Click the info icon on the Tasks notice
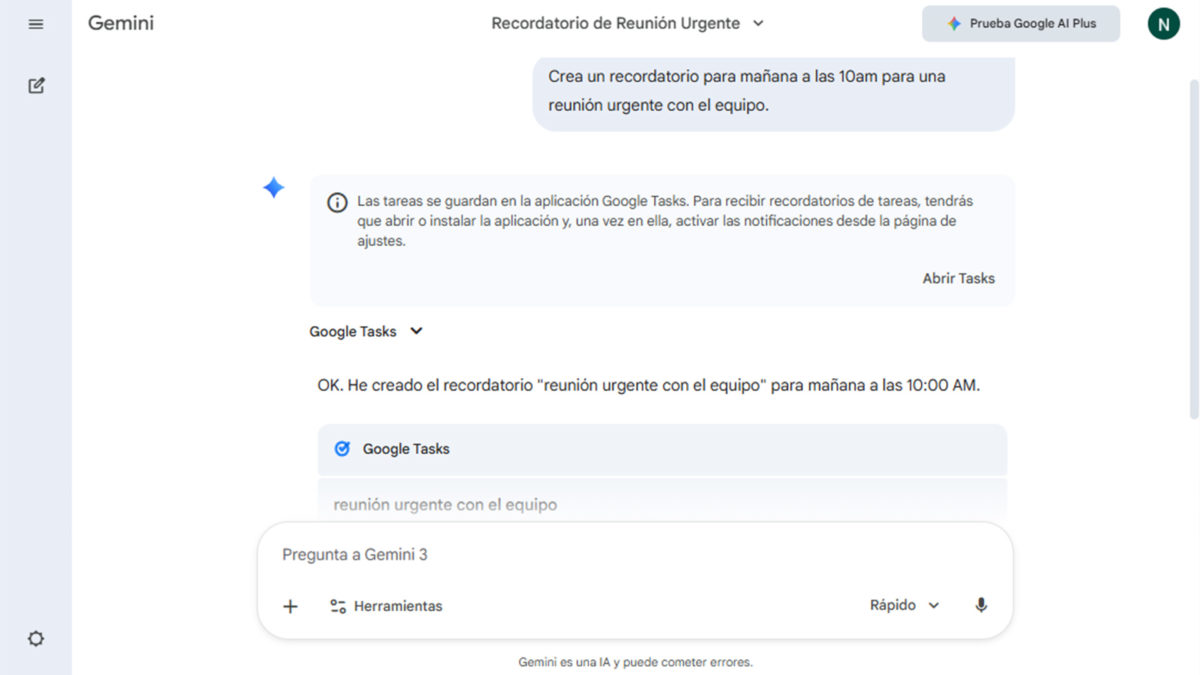Screen dimensions: 1200x675 coord(336,201)
